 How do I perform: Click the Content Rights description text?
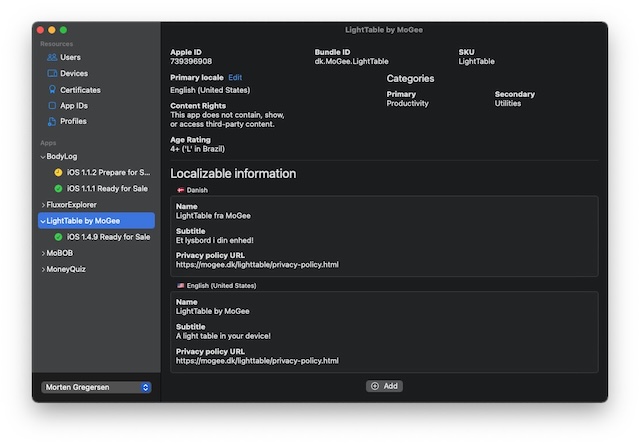pyautogui.click(x=227, y=120)
